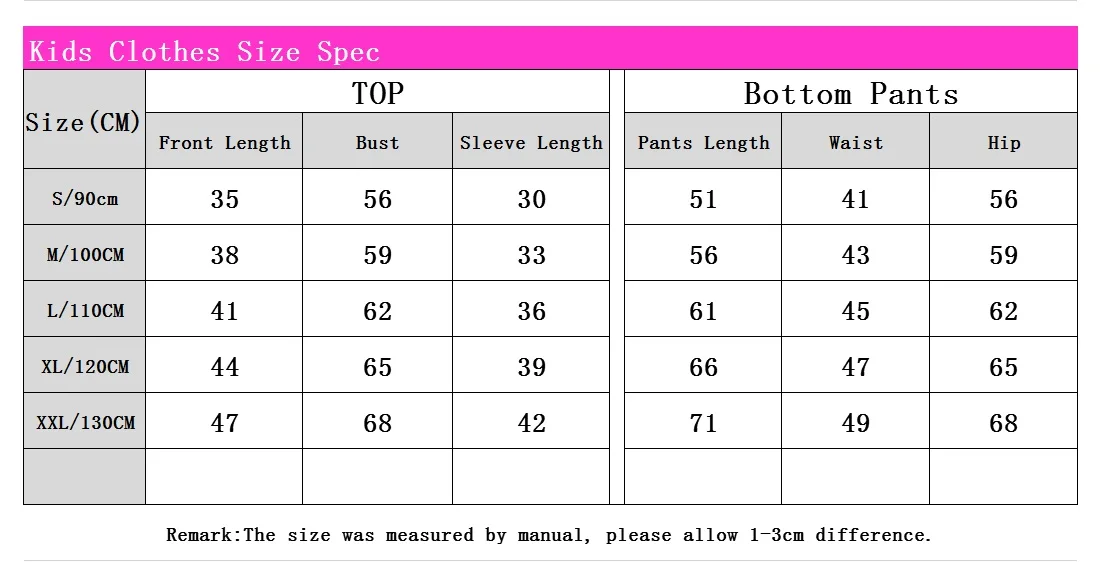Viewport: 1112px width, 562px height.
Task: Click the TOP section header
Action: point(377,92)
